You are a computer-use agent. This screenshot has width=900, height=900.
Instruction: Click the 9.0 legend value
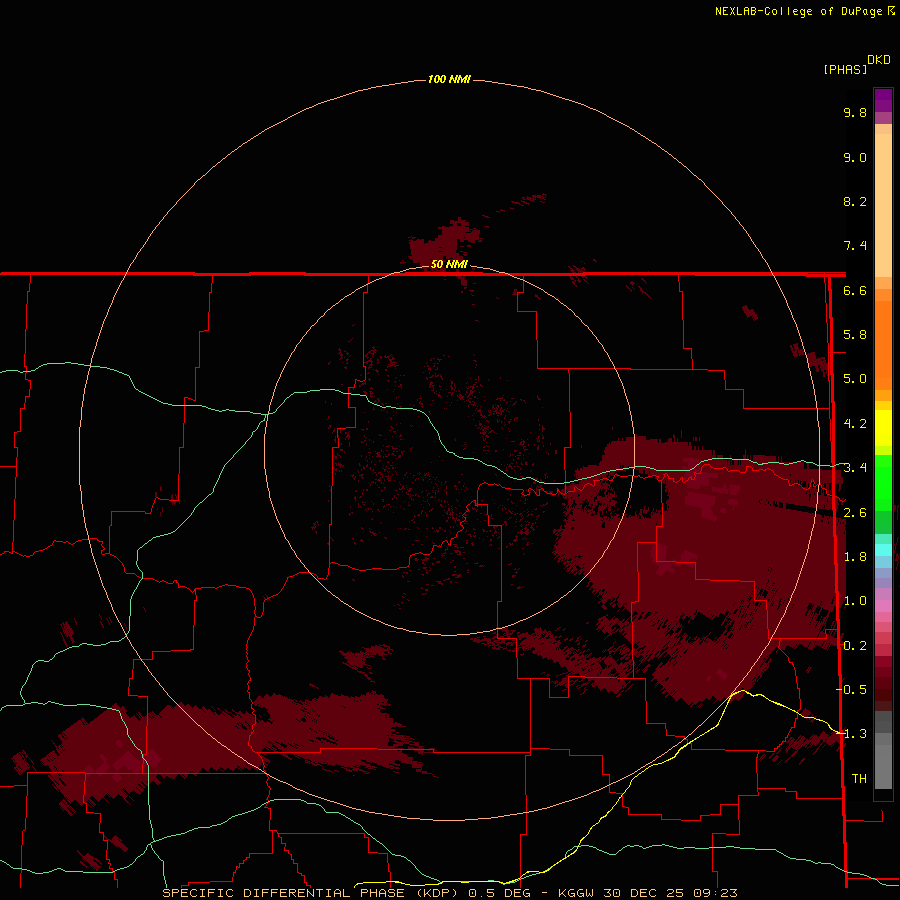(855, 157)
